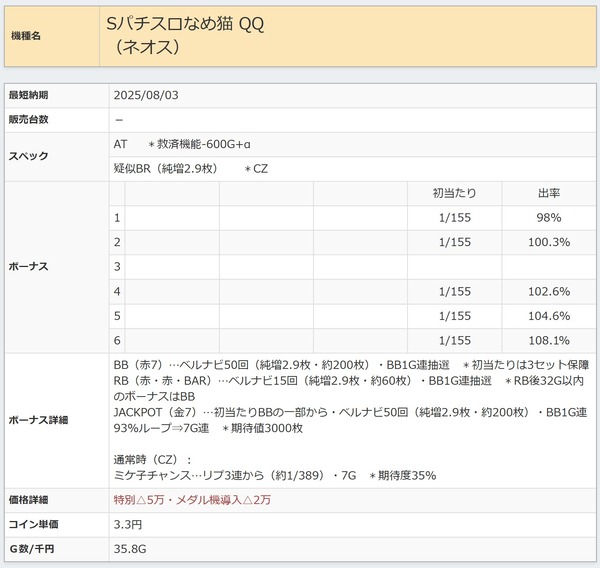This screenshot has height=568, width=600.
Task: Select the 疑似BR（純増2.9枚） spec text
Action: (x=166, y=169)
